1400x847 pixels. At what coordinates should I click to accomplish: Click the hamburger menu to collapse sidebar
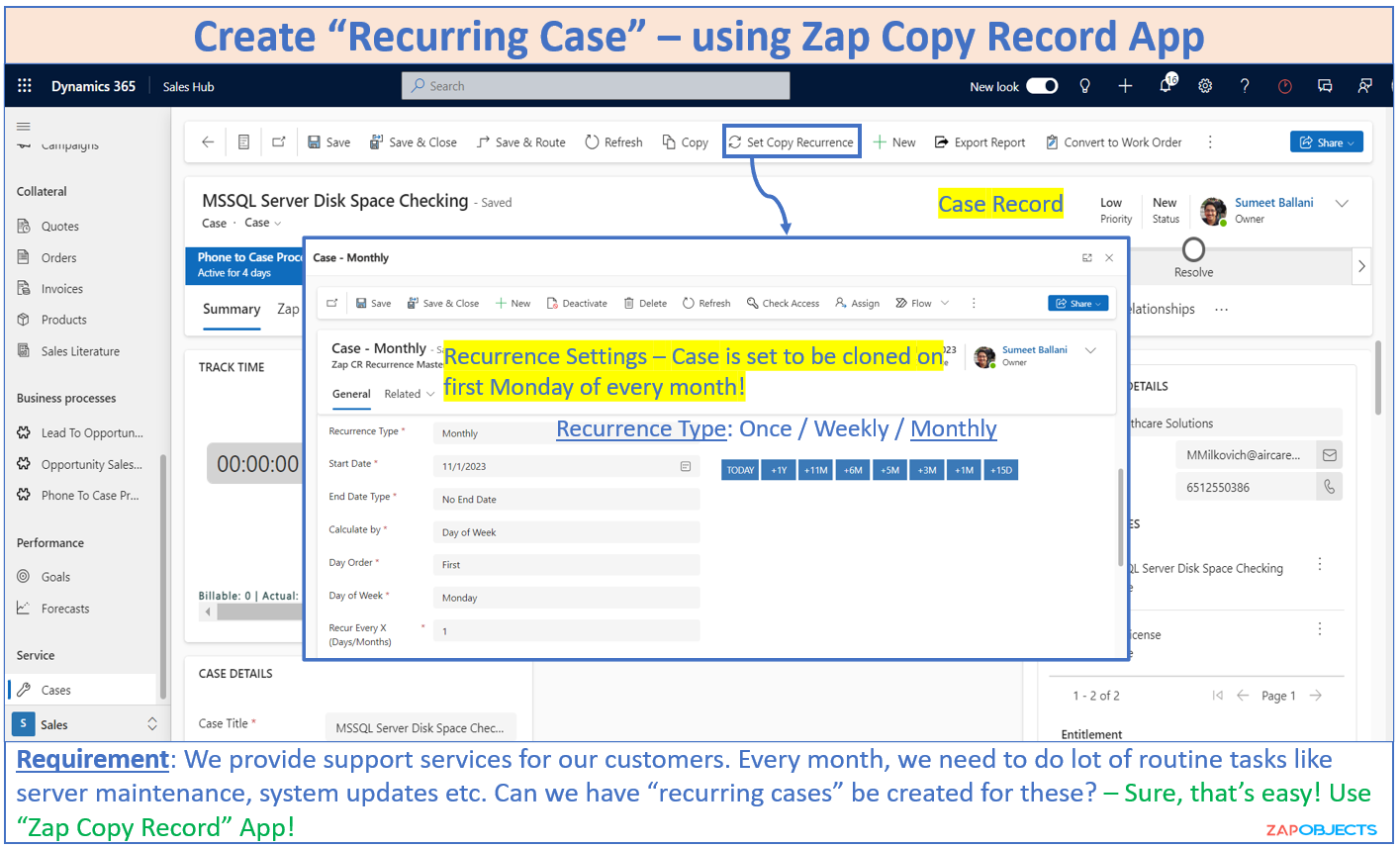point(24,127)
